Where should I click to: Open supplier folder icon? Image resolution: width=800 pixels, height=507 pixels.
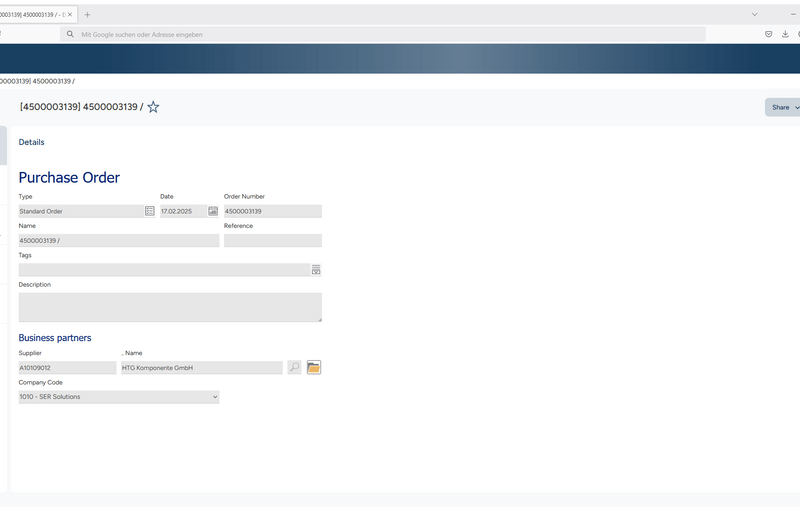point(314,368)
